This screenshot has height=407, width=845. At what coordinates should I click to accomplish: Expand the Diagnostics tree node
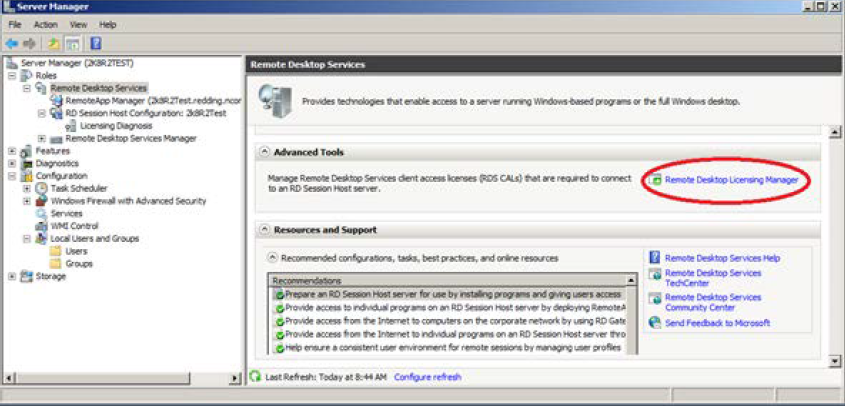tap(12, 163)
